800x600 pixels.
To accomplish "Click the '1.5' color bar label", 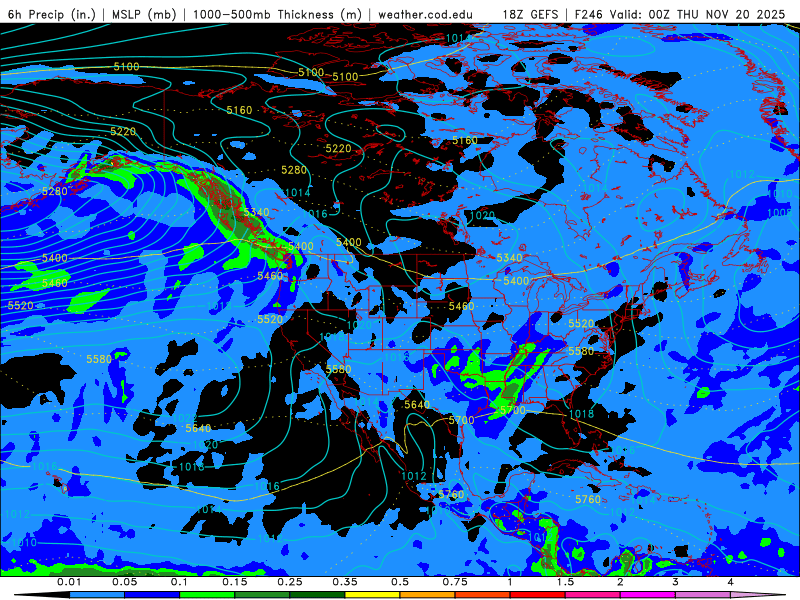I will 565,582.
